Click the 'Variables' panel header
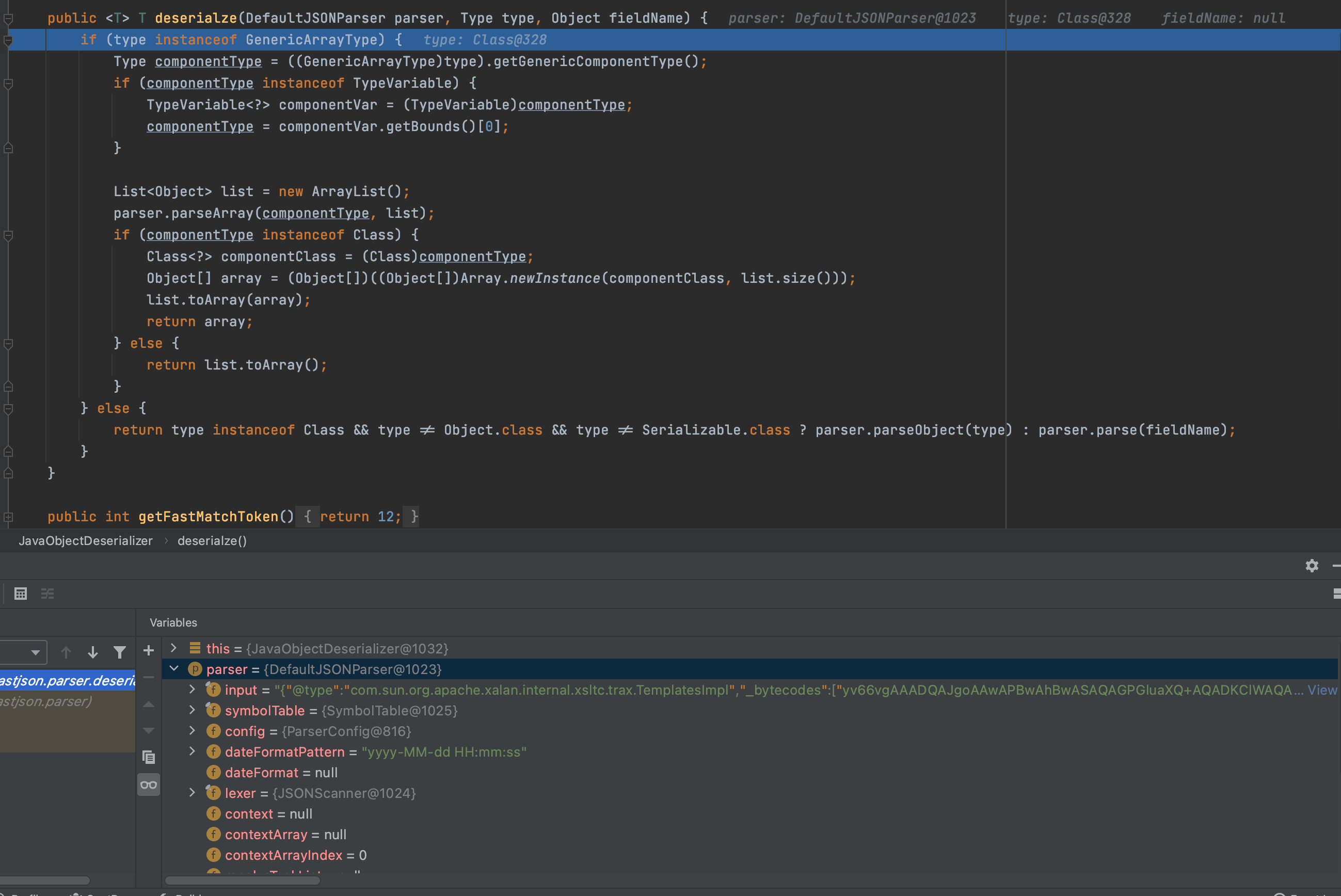Screen dimensions: 1341x896 [x=173, y=622]
